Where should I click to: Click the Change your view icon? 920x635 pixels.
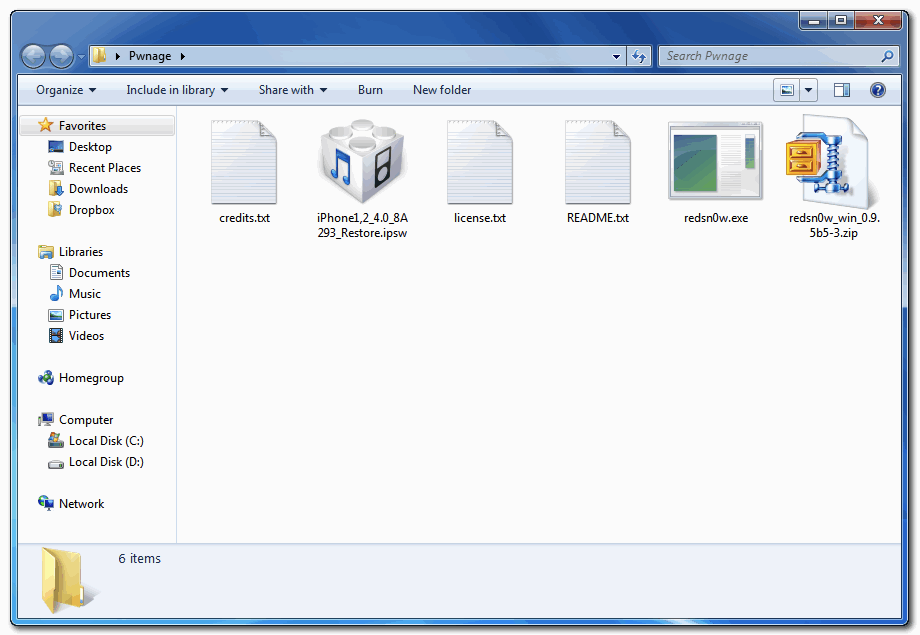click(x=787, y=90)
